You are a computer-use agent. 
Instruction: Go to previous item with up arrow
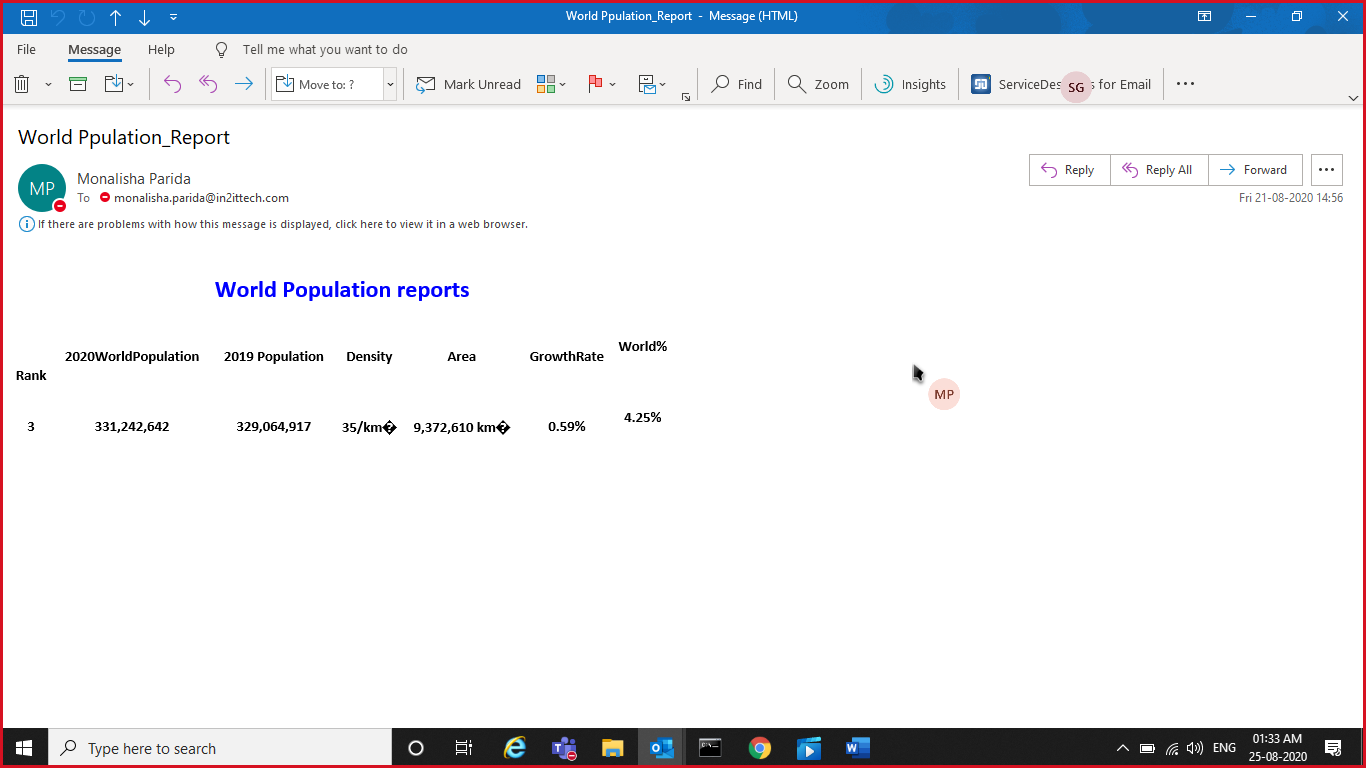pyautogui.click(x=116, y=17)
